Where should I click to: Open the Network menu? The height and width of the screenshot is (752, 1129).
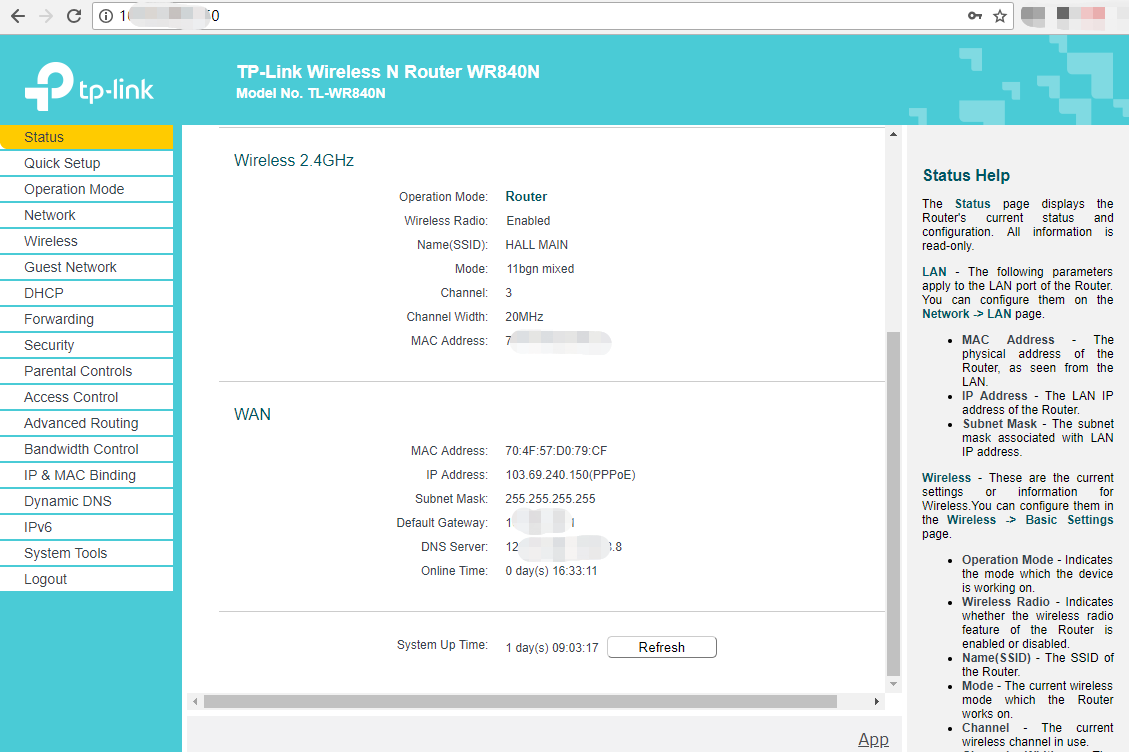(x=86, y=215)
